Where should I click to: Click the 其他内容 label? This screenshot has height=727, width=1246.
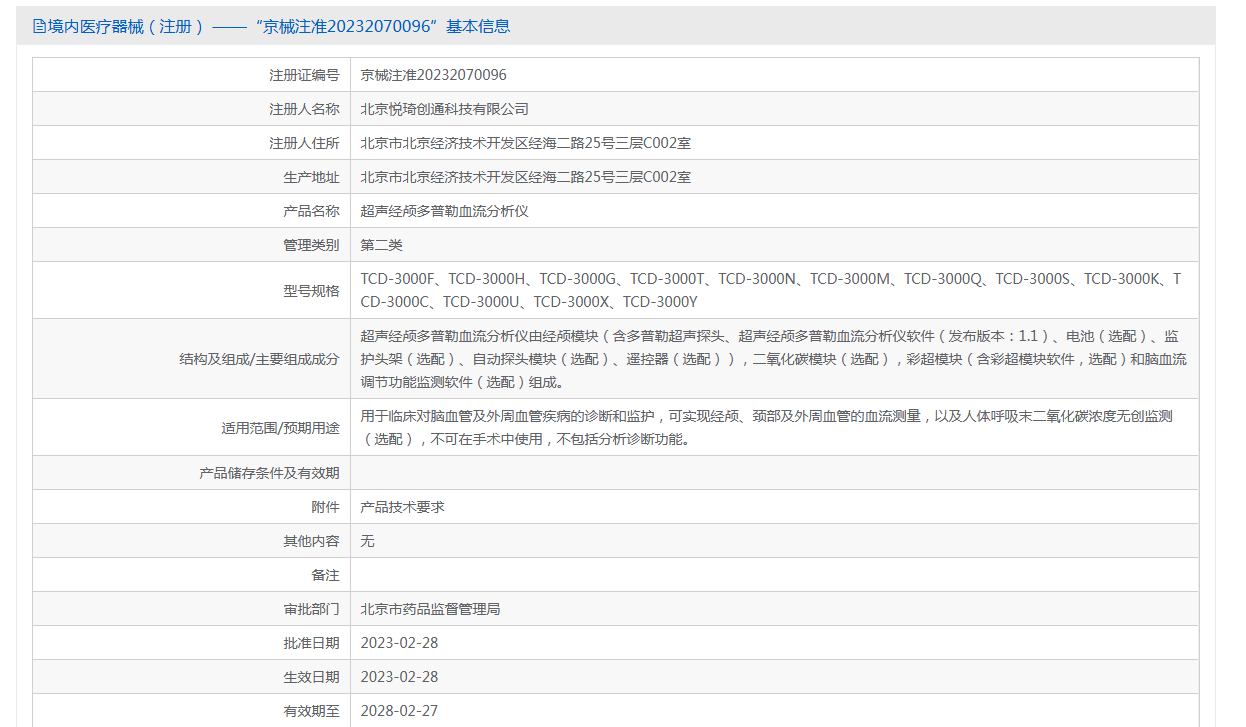click(311, 541)
